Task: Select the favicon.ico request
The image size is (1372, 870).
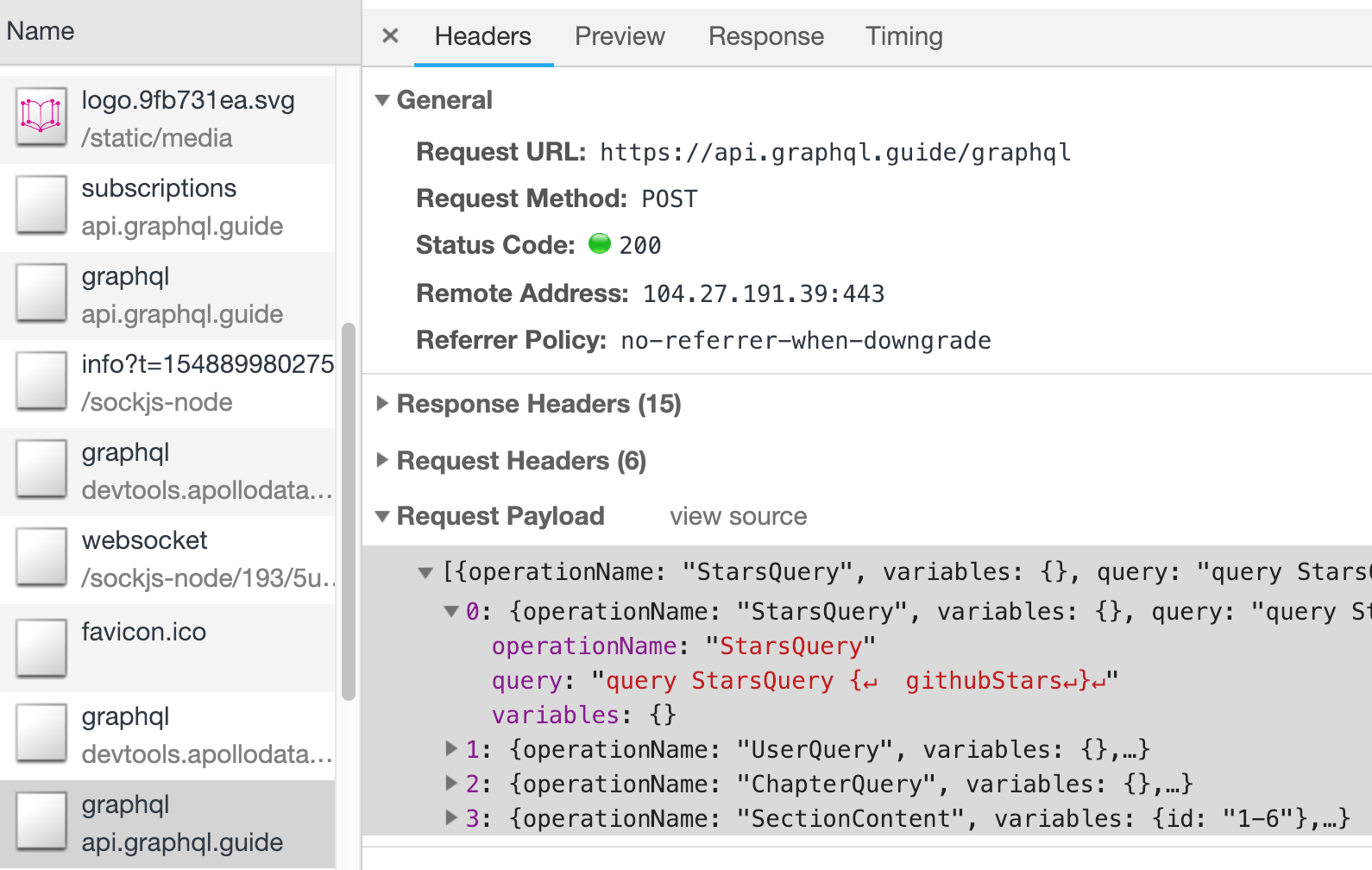Action: (x=167, y=647)
